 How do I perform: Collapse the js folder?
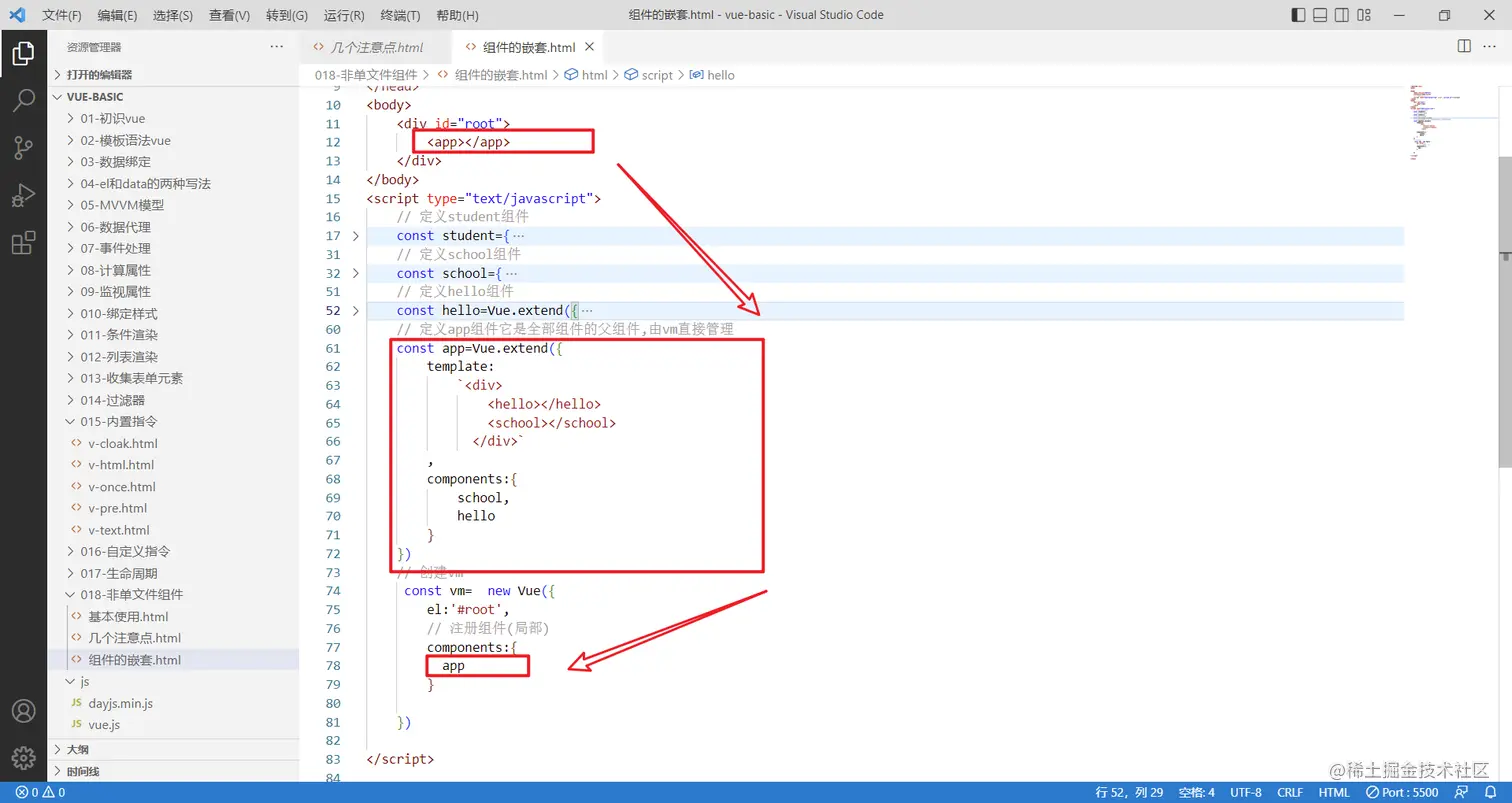pos(173,681)
